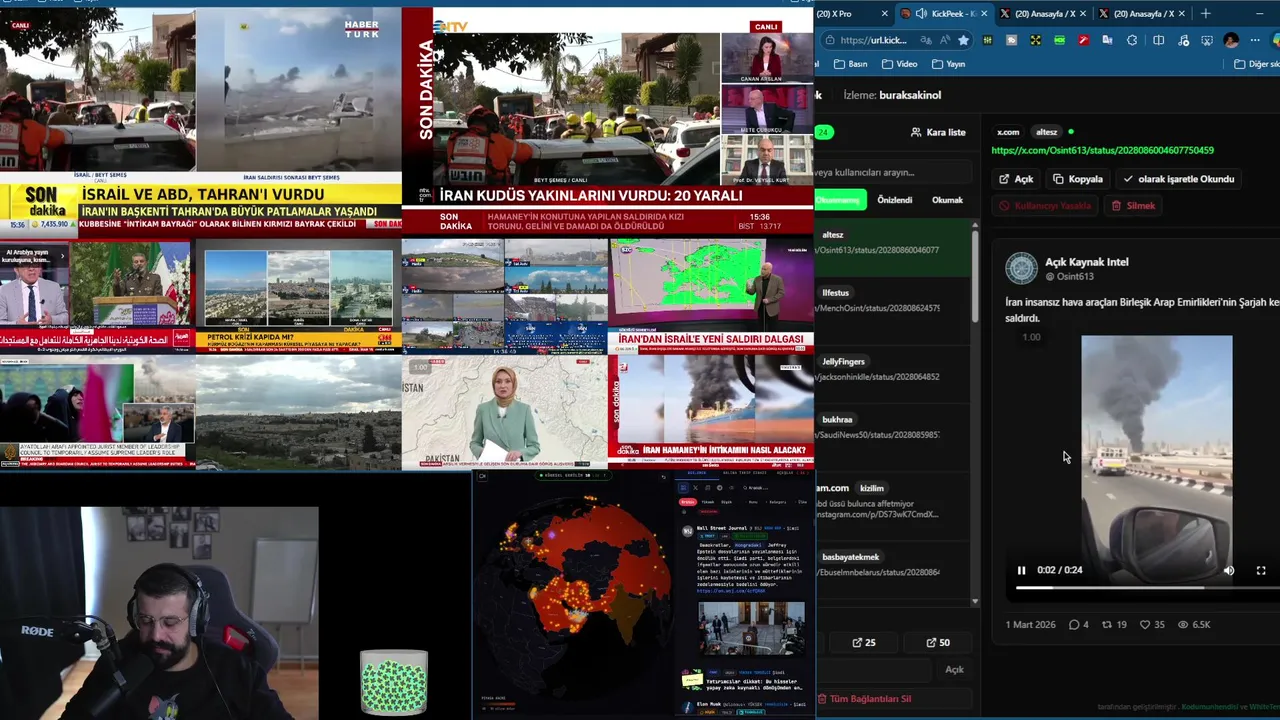Click the globe attack map panel
The height and width of the screenshot is (720, 1280).
click(x=575, y=595)
